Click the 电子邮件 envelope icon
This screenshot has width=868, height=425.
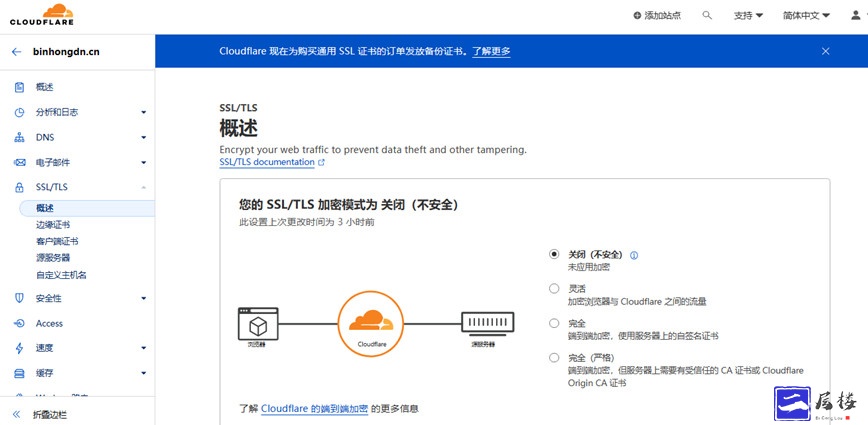point(19,163)
